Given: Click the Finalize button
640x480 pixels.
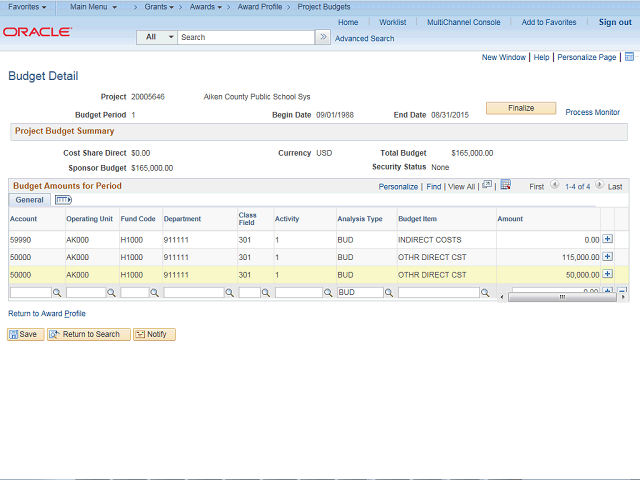Looking at the screenshot, I should [520, 108].
